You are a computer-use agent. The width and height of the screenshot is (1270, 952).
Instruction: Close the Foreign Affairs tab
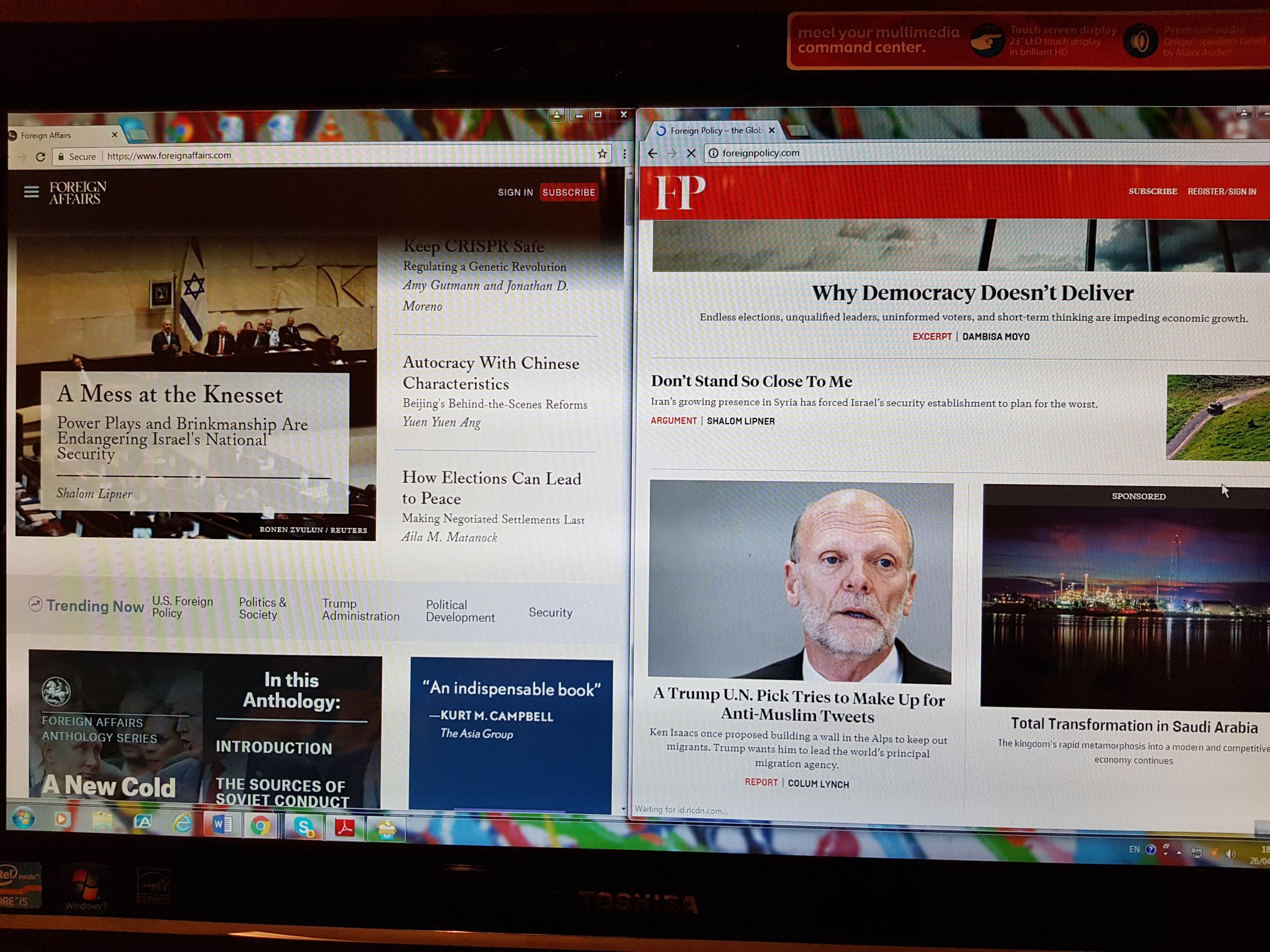(114, 134)
